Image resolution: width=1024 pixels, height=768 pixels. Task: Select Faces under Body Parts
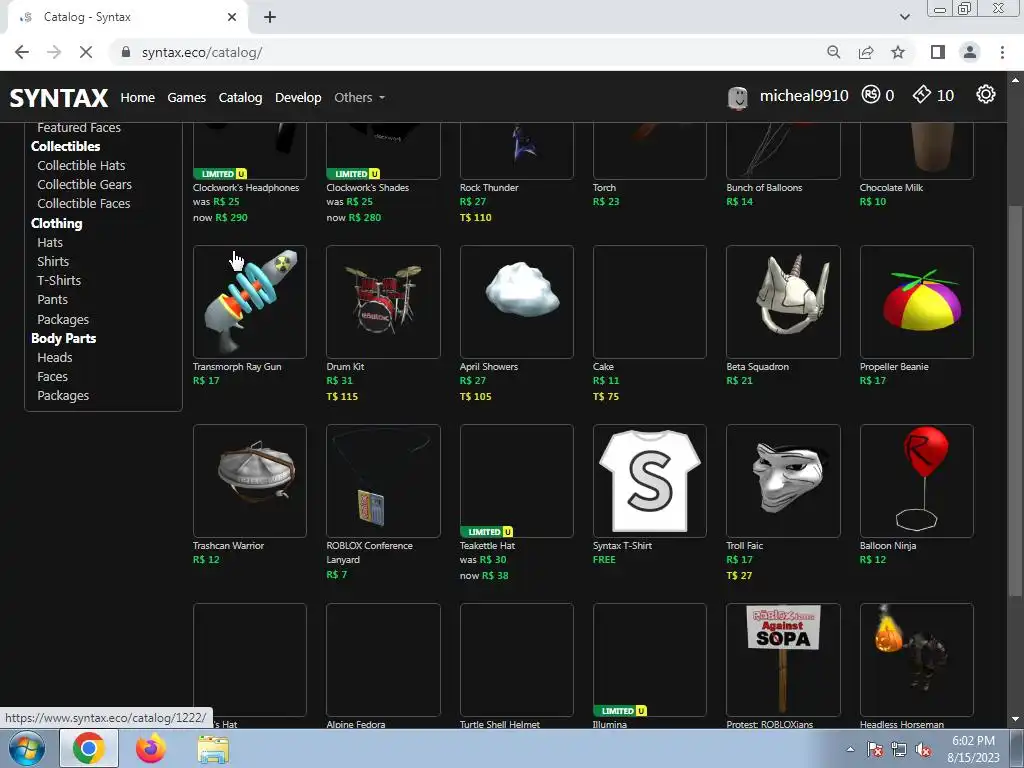[52, 376]
